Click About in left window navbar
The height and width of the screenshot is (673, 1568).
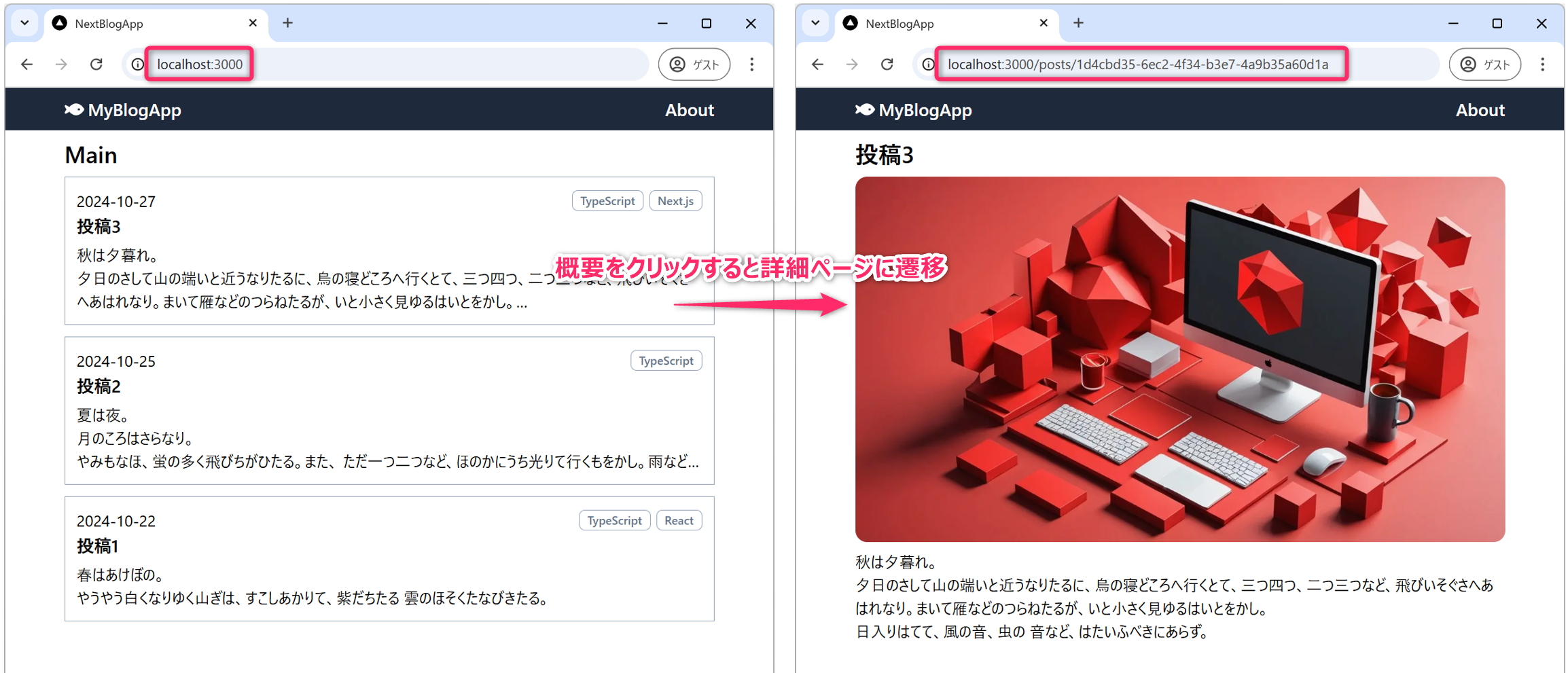[689, 110]
